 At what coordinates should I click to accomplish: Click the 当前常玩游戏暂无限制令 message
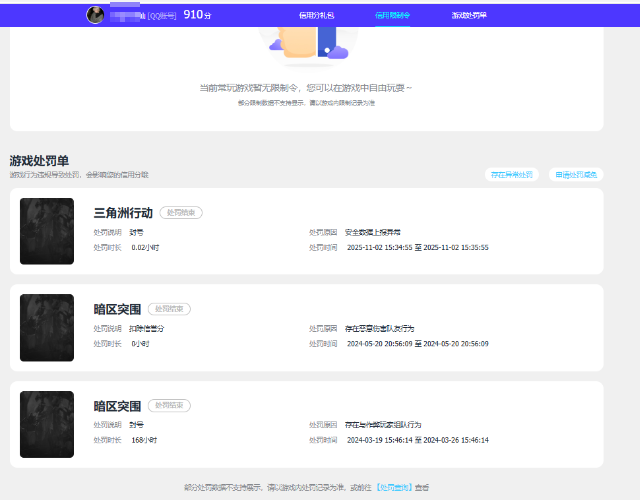[306, 88]
